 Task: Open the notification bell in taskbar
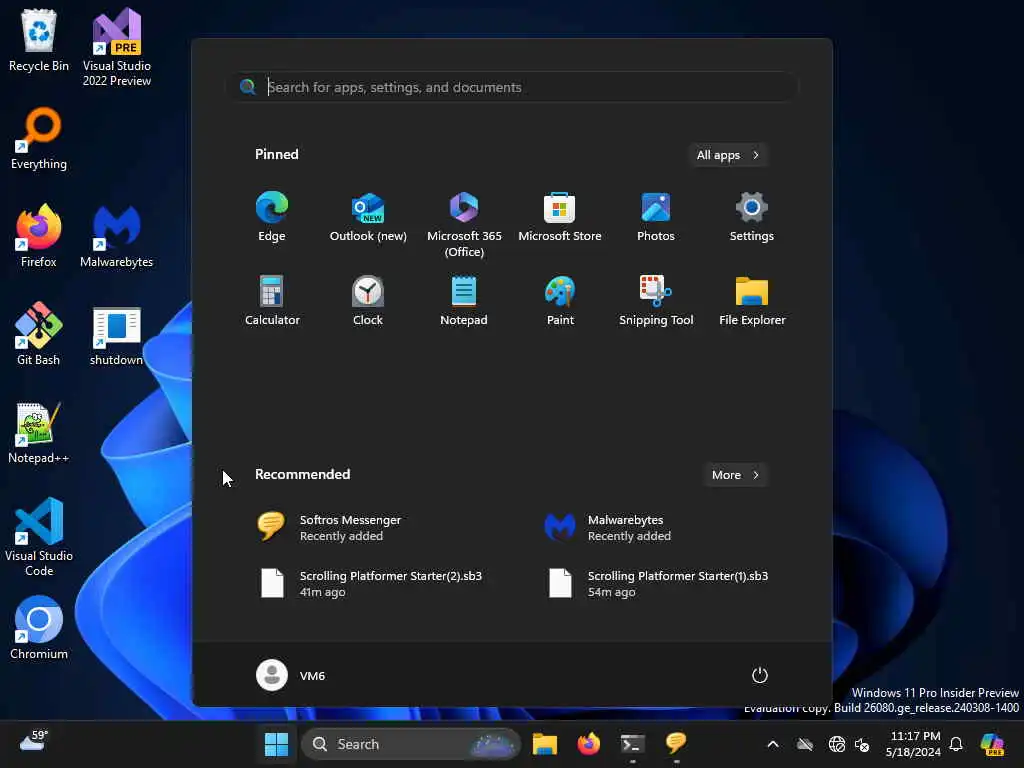(x=956, y=744)
